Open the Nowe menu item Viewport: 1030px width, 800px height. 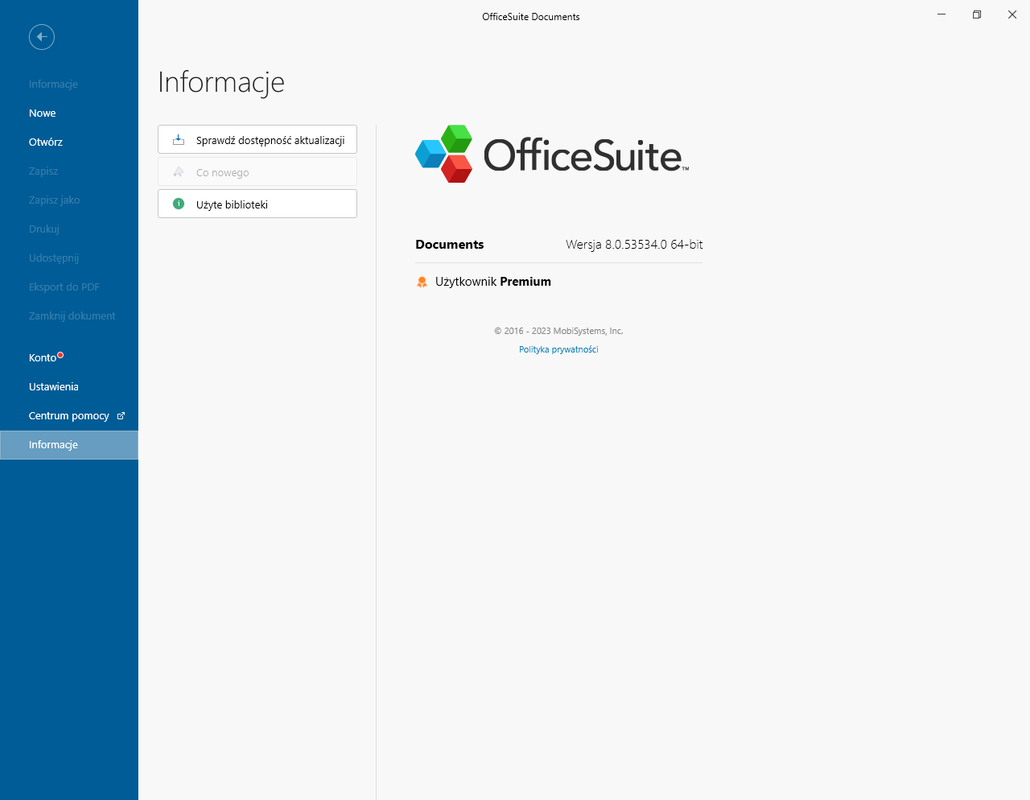69,113
